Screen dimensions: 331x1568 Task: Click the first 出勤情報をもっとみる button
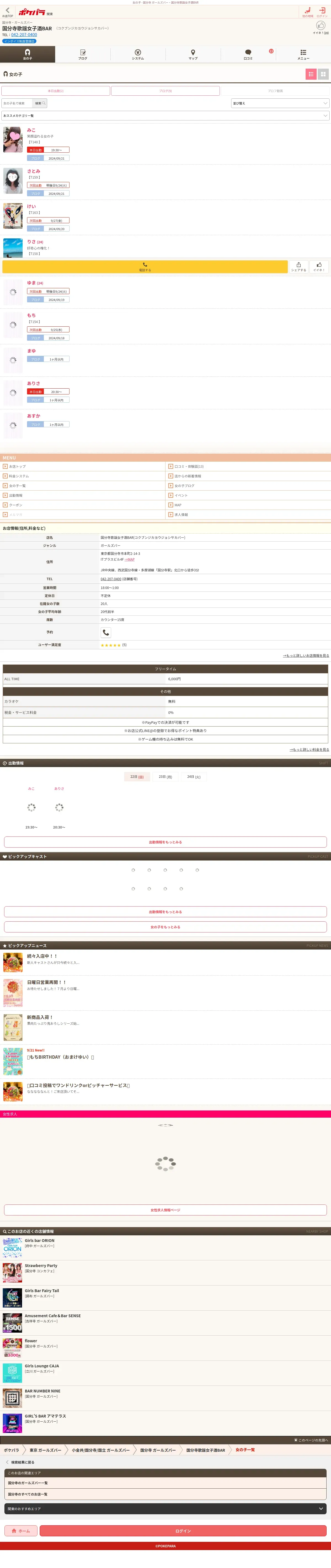point(165,842)
